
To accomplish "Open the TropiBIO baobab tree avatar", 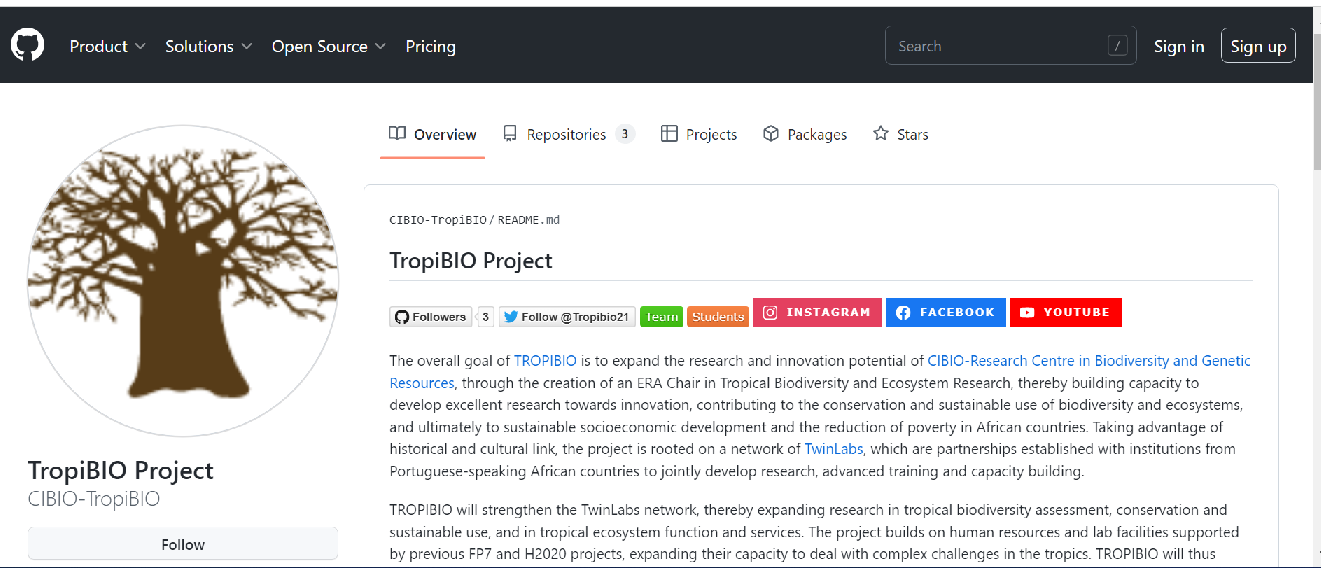I will click(182, 281).
